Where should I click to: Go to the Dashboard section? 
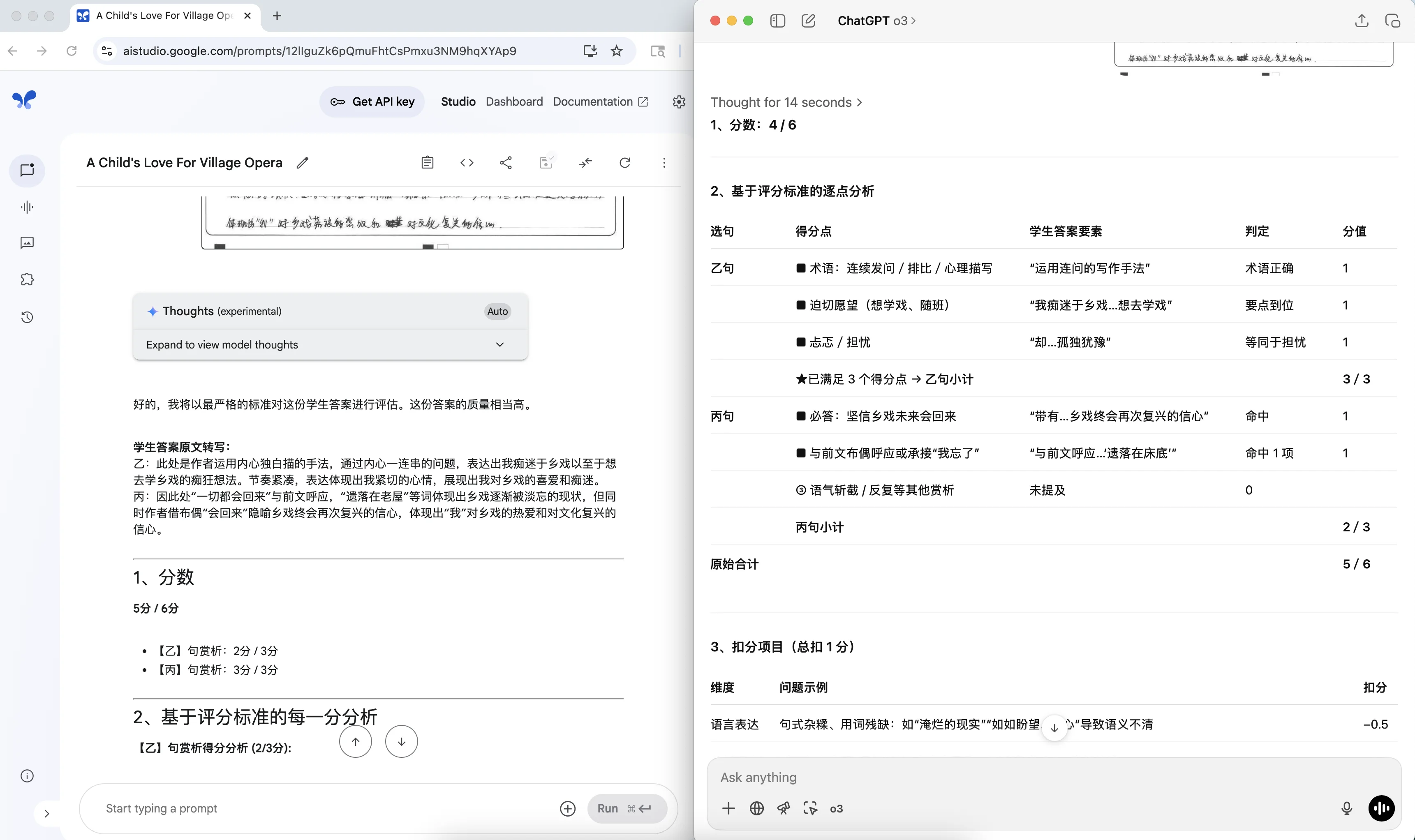[513, 102]
